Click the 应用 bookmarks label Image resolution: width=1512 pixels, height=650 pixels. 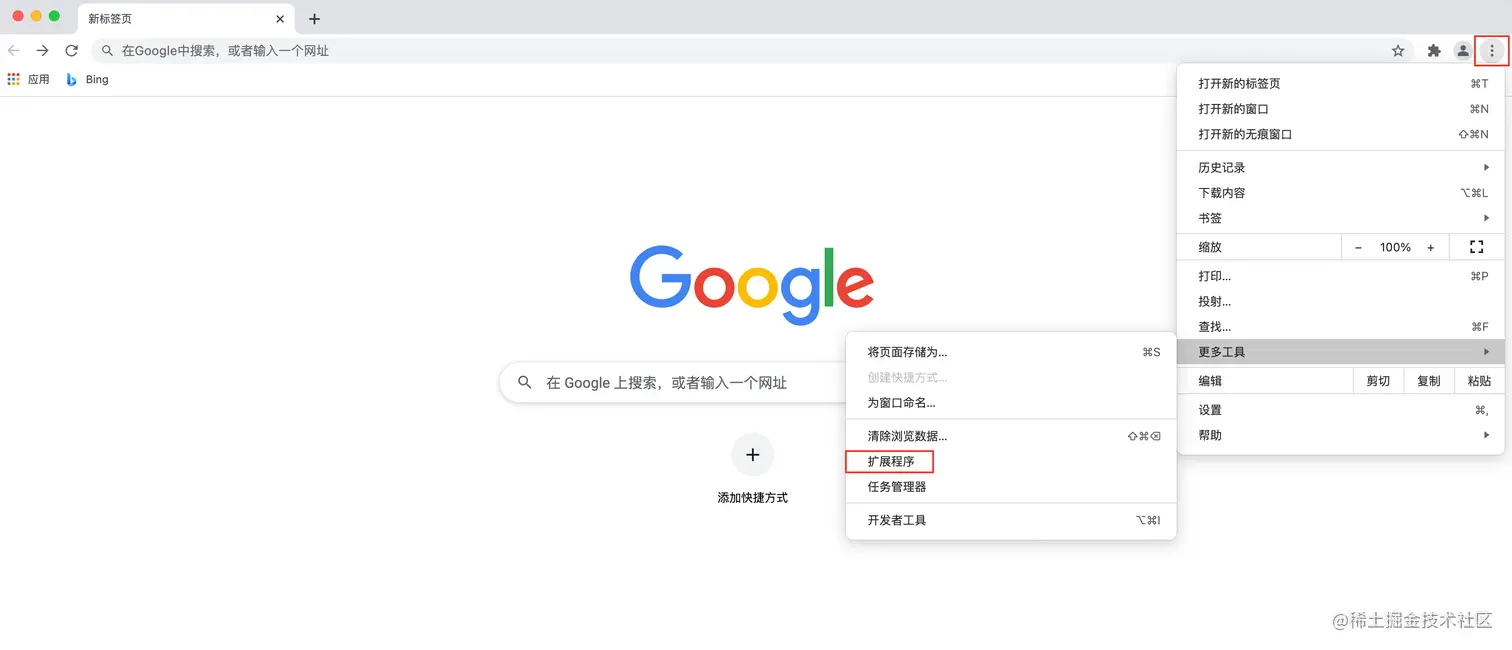click(39, 79)
